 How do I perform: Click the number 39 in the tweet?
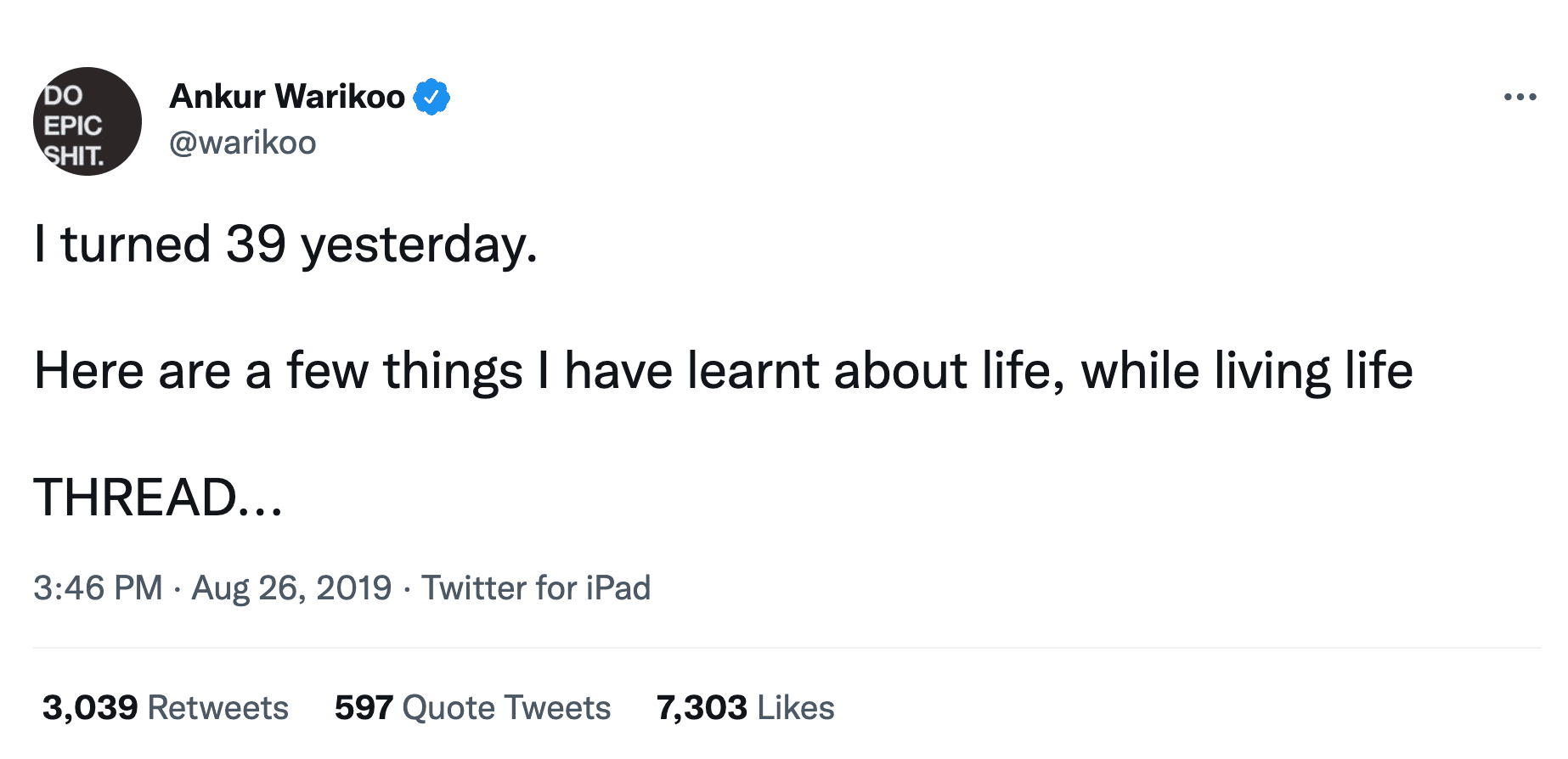pos(256,245)
